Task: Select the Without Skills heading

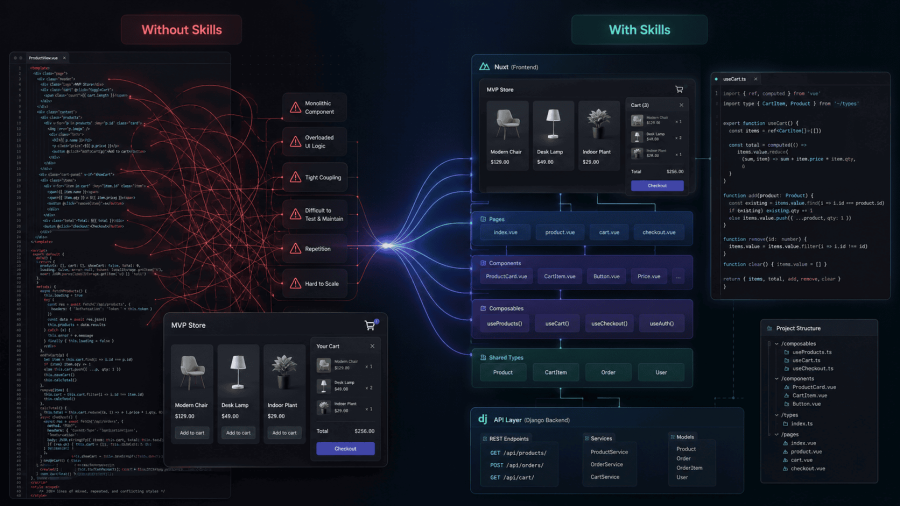Action: [181, 30]
